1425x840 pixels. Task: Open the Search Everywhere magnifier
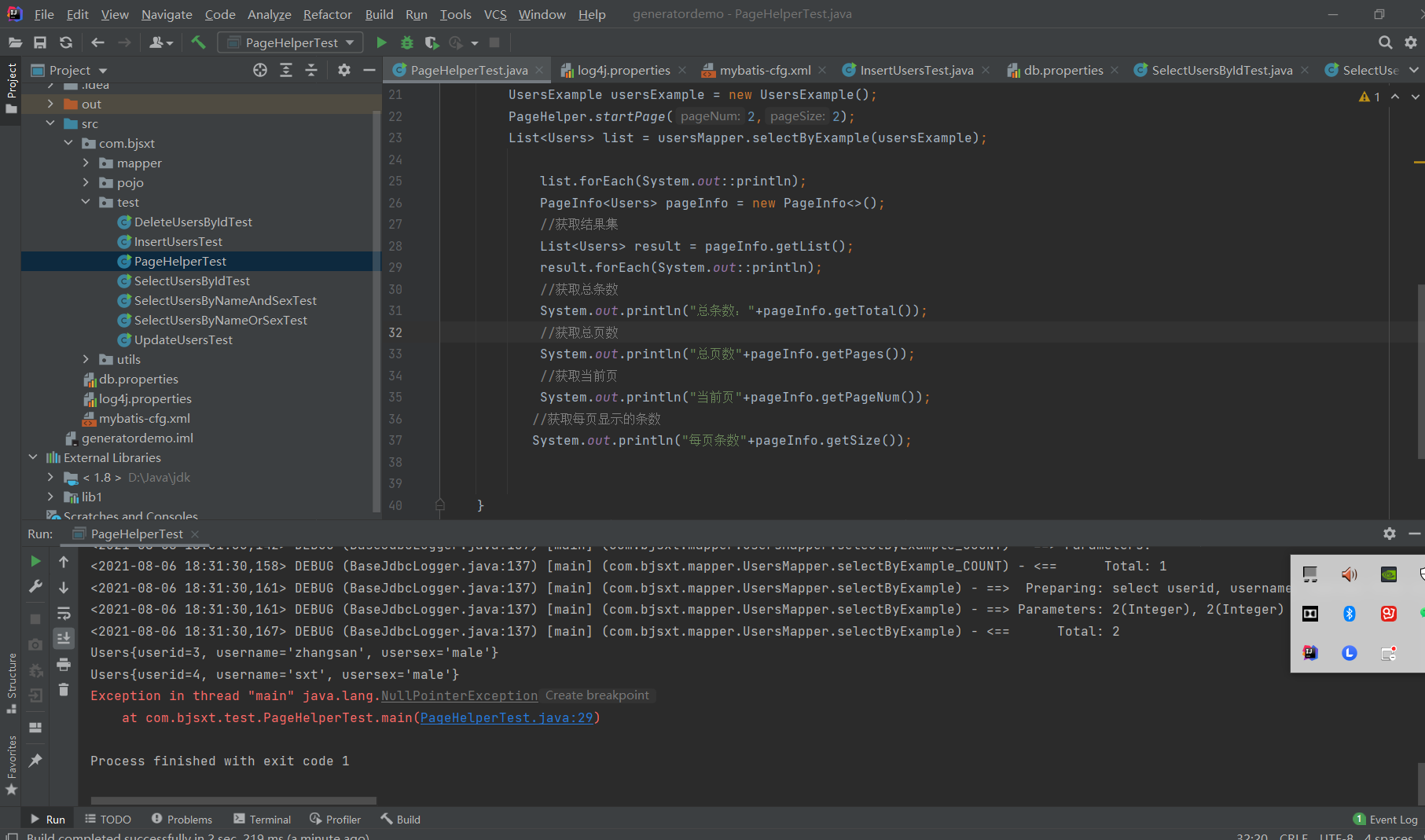tap(1385, 42)
